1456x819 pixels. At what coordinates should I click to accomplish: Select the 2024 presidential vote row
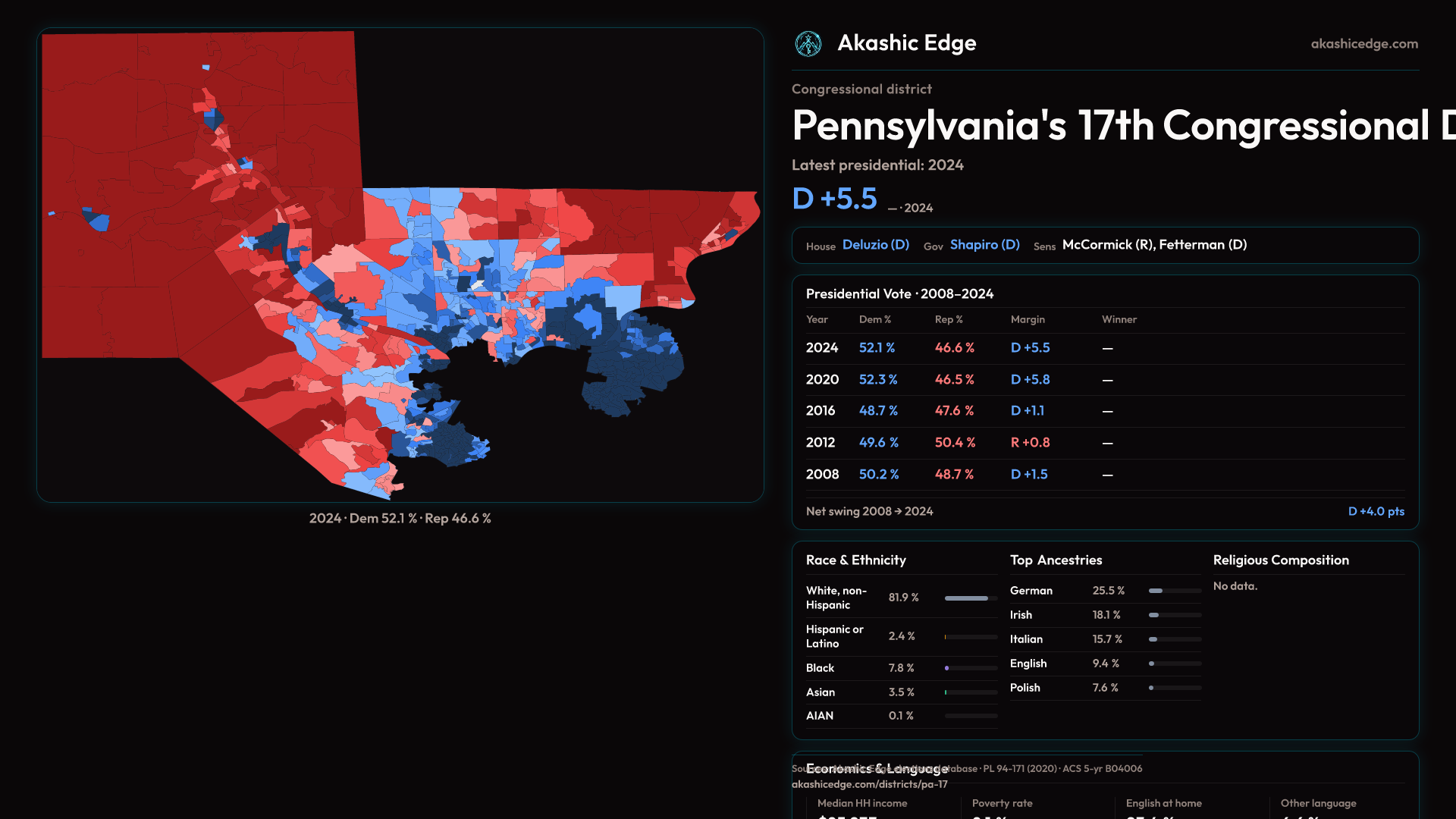coord(1104,348)
